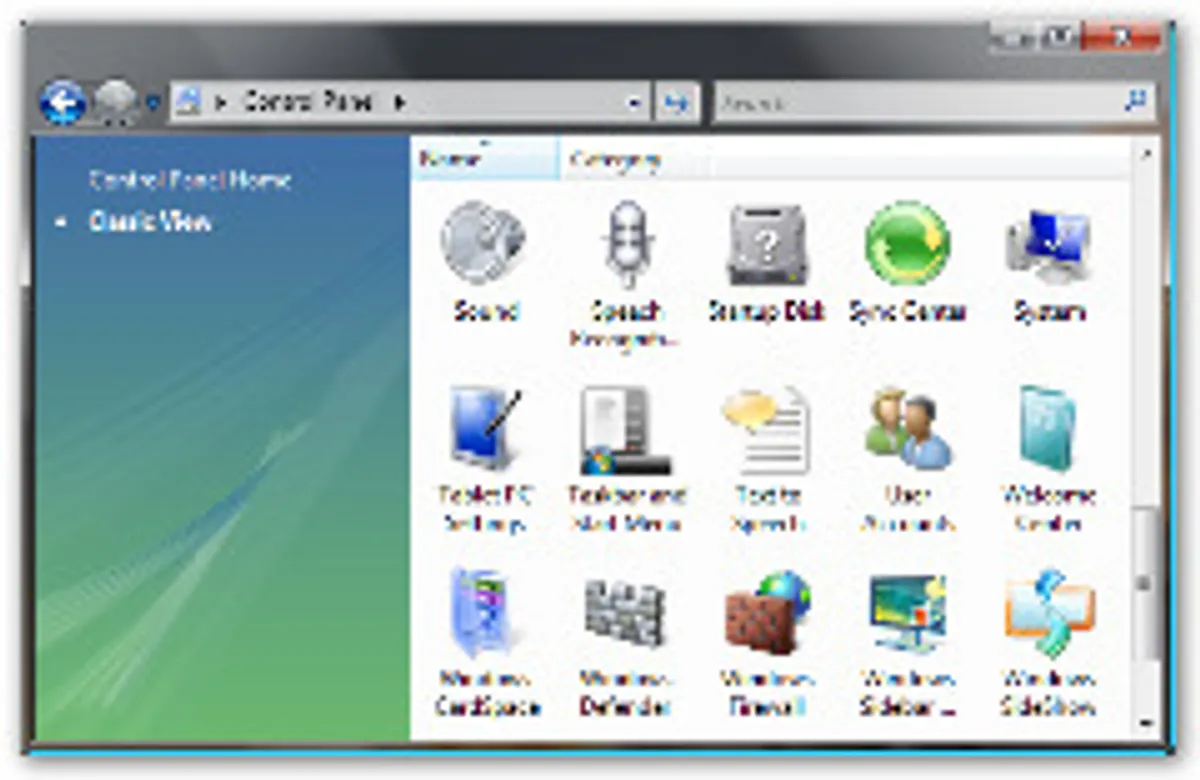1200x780 pixels.
Task: Go to Control Panel Home
Action: coord(190,180)
